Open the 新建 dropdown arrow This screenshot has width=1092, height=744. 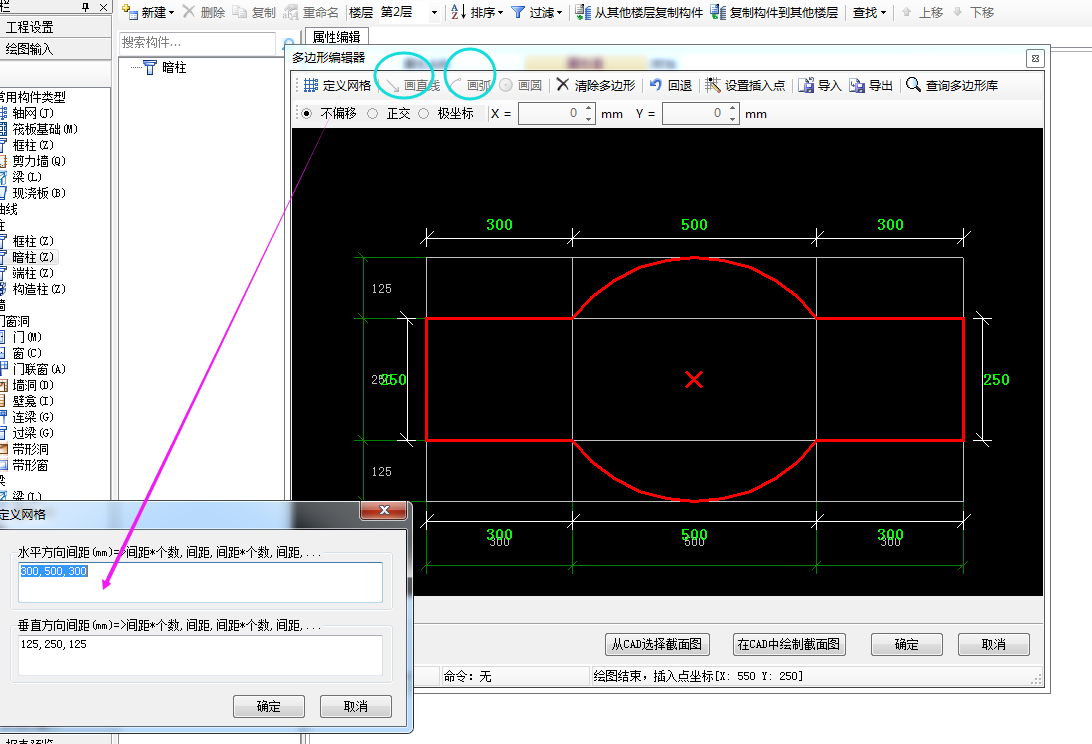point(171,13)
